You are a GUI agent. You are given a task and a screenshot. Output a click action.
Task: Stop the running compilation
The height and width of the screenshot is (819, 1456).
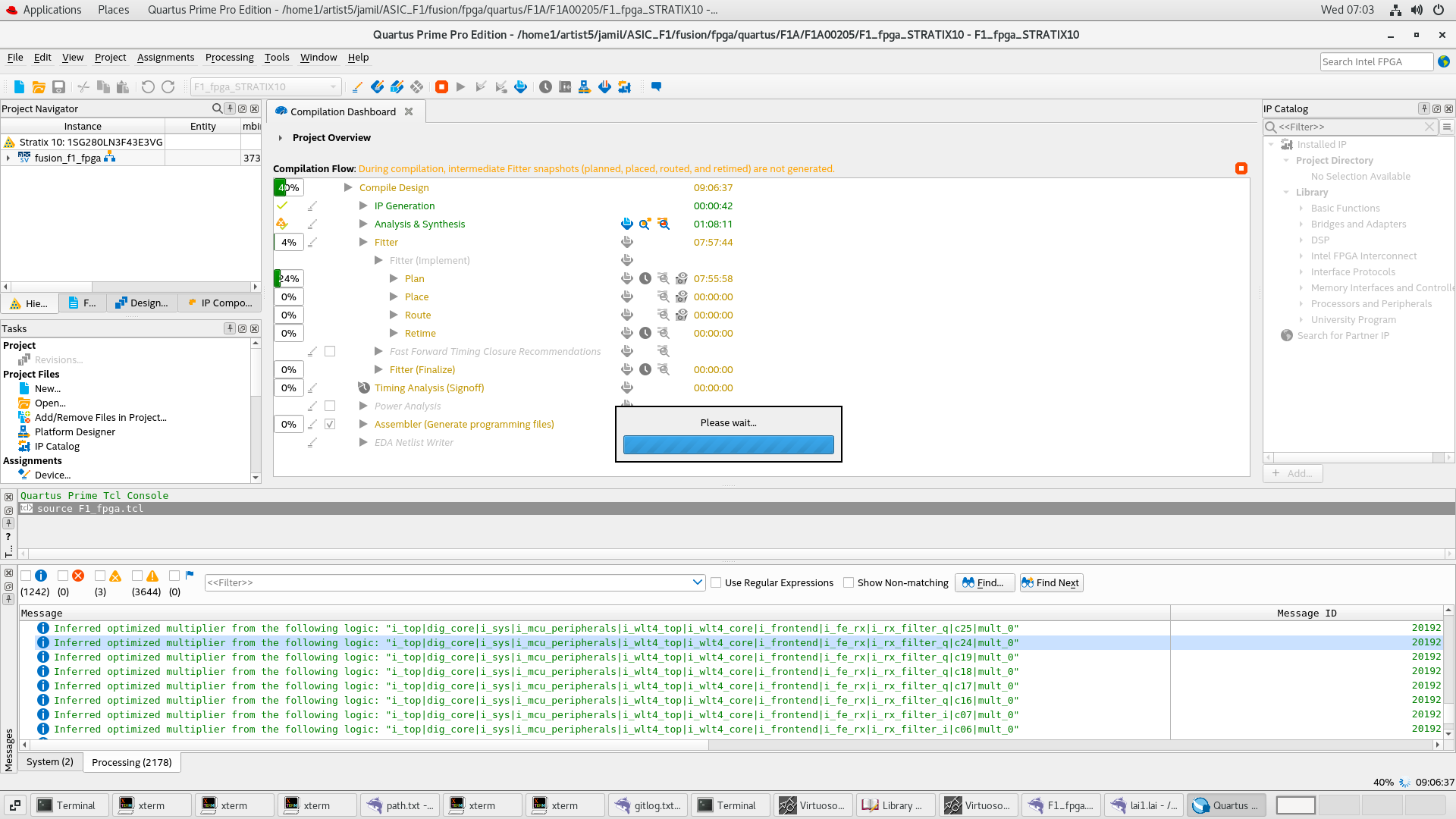[442, 86]
